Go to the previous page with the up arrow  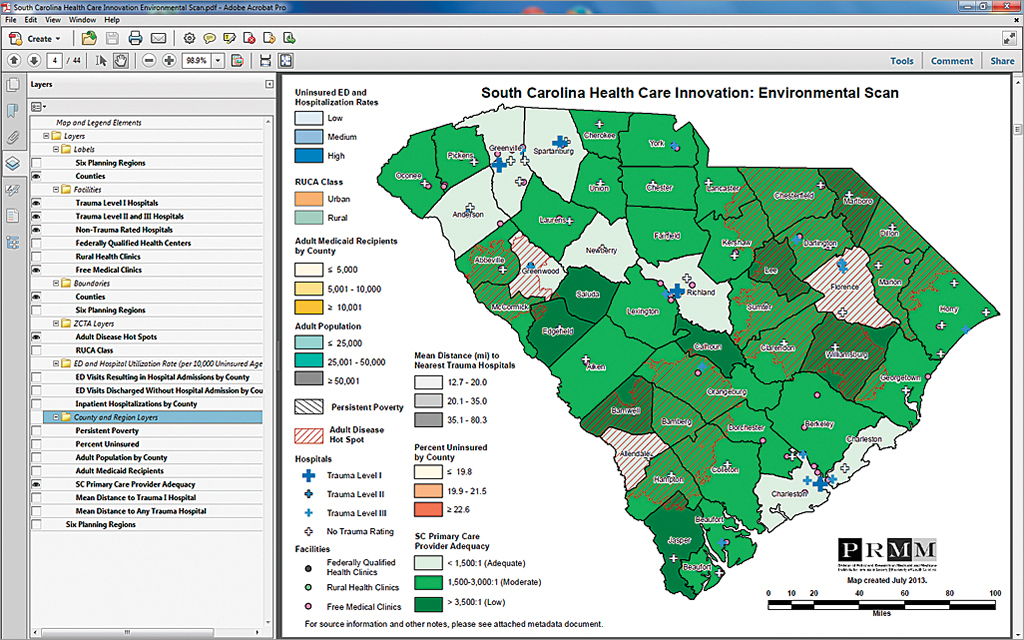tap(14, 61)
